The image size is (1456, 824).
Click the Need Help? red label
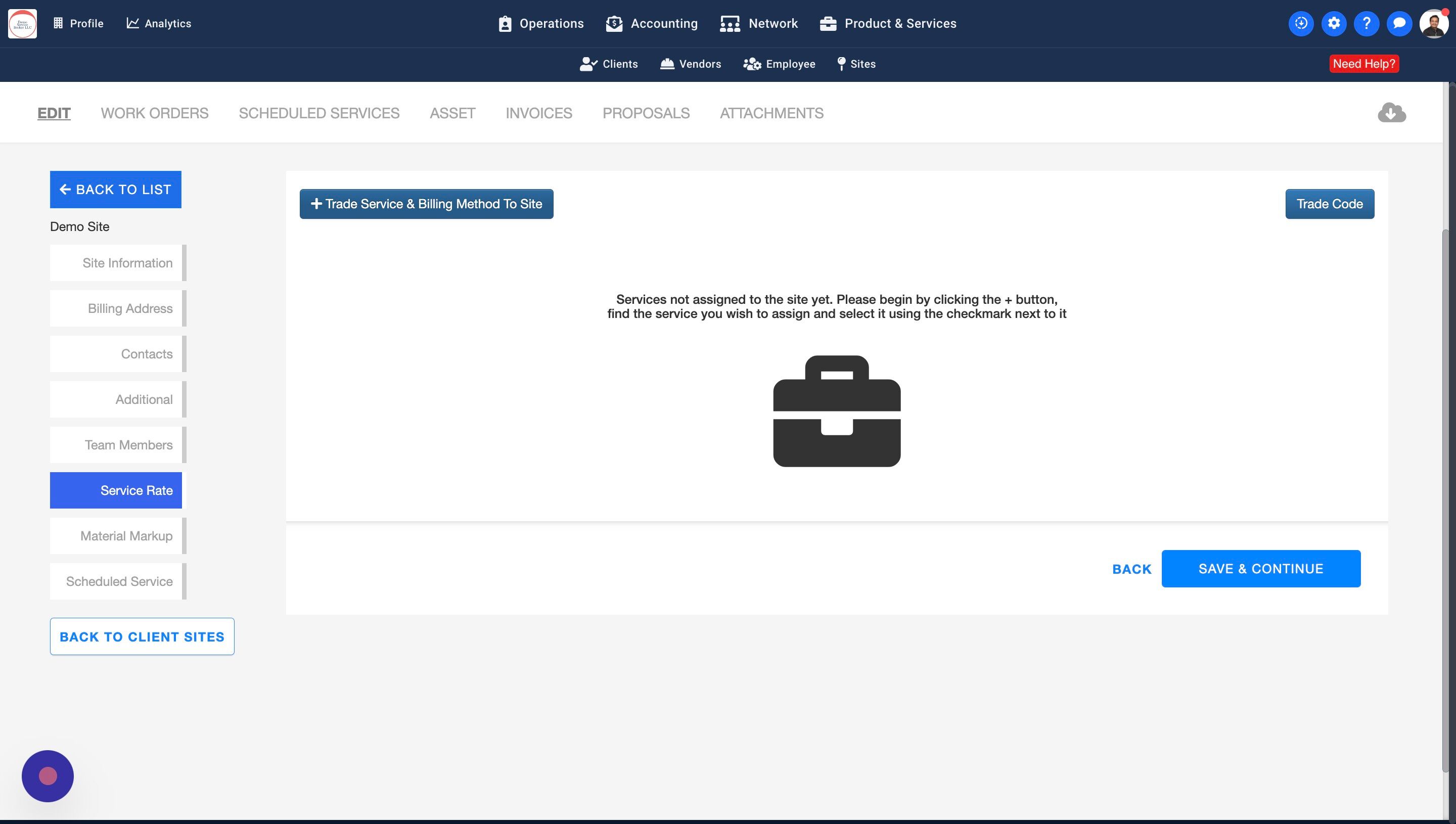click(x=1364, y=64)
